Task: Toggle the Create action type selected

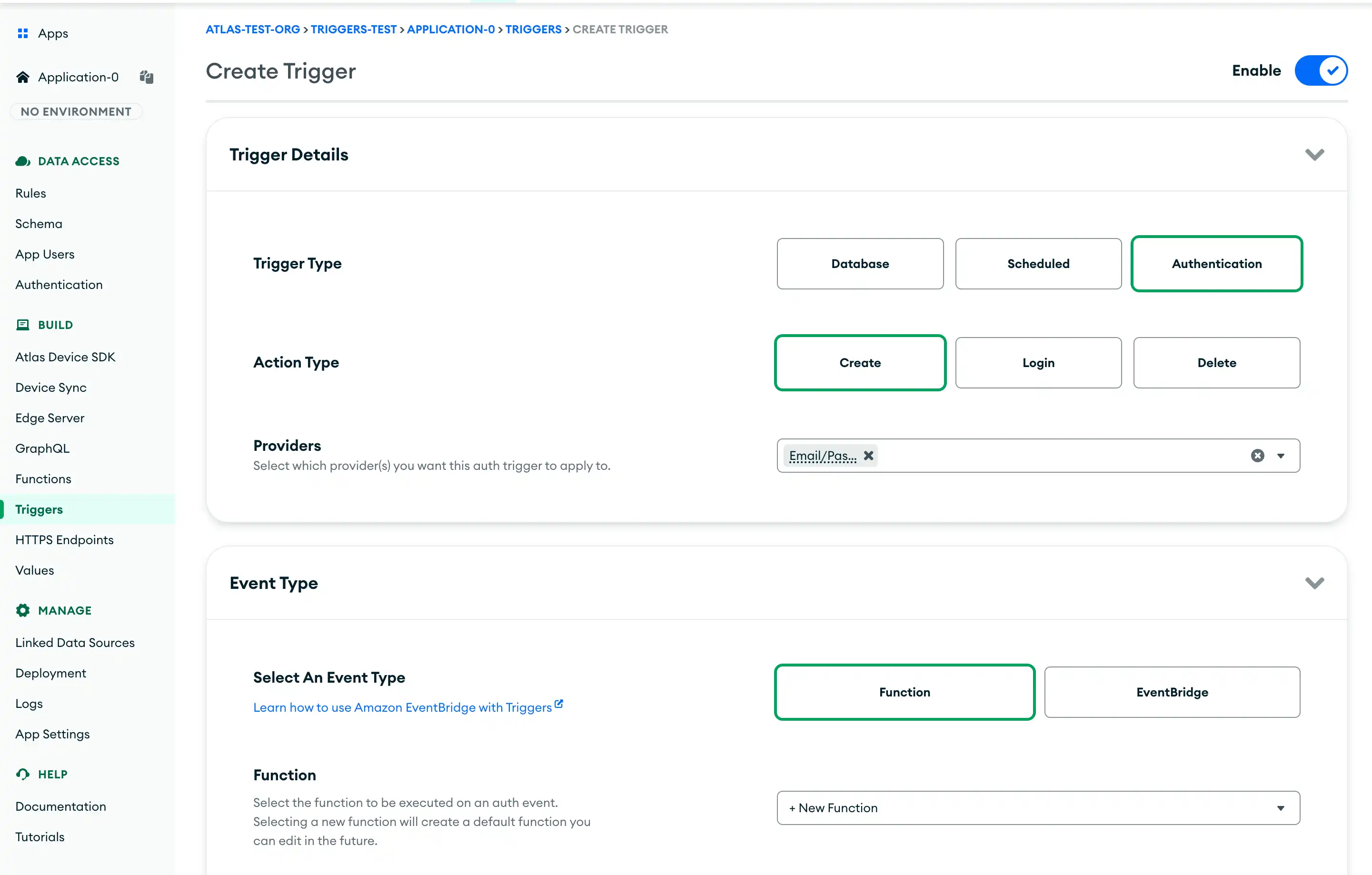Action: coord(860,362)
